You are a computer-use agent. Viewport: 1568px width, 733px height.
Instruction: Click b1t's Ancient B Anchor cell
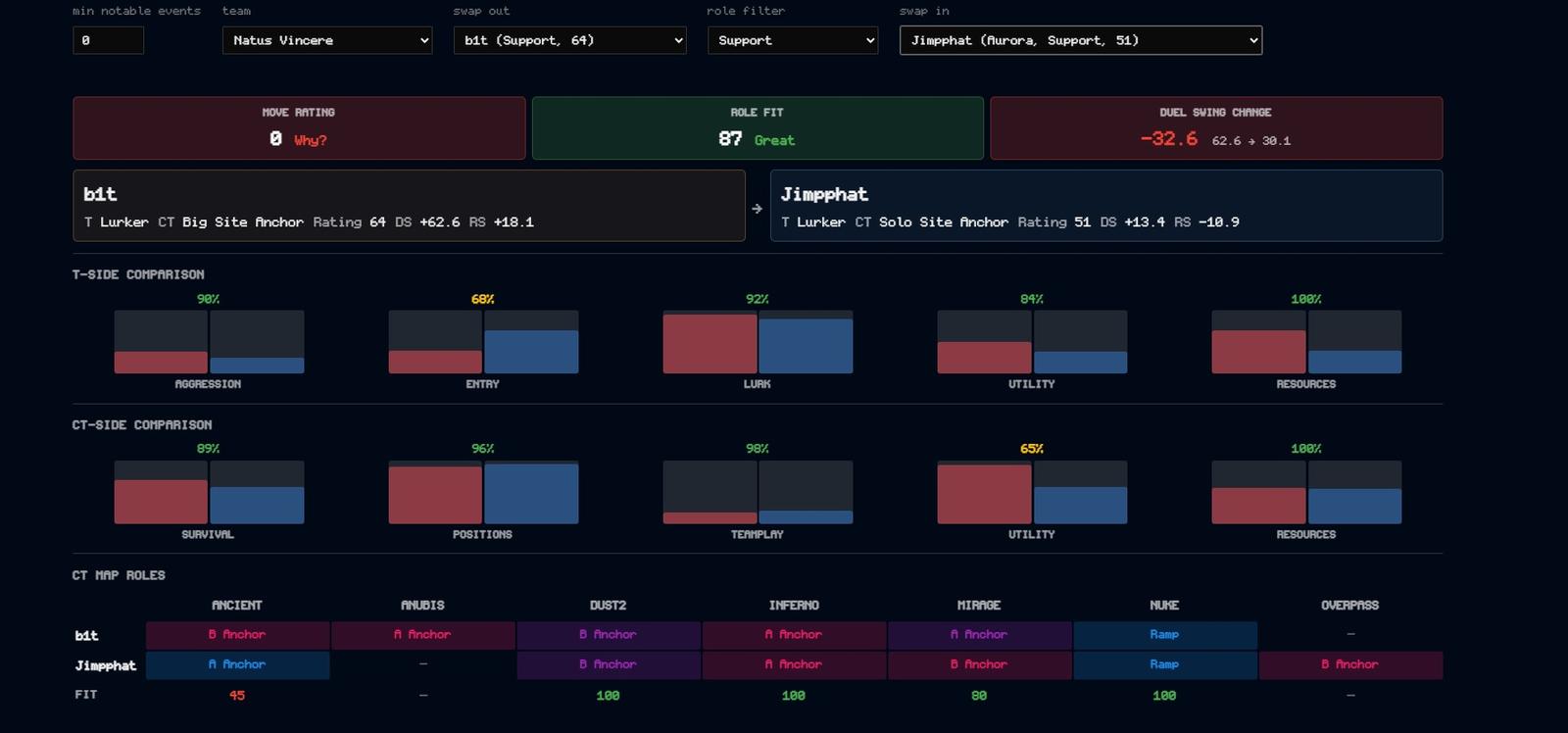click(237, 635)
